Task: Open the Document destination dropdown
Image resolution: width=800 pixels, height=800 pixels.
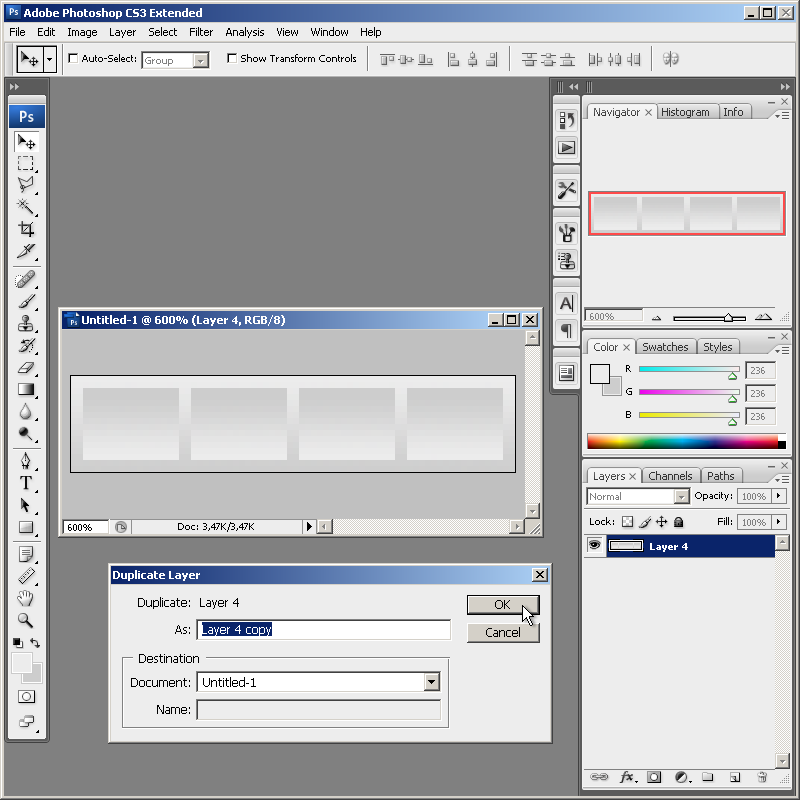Action: pos(431,682)
